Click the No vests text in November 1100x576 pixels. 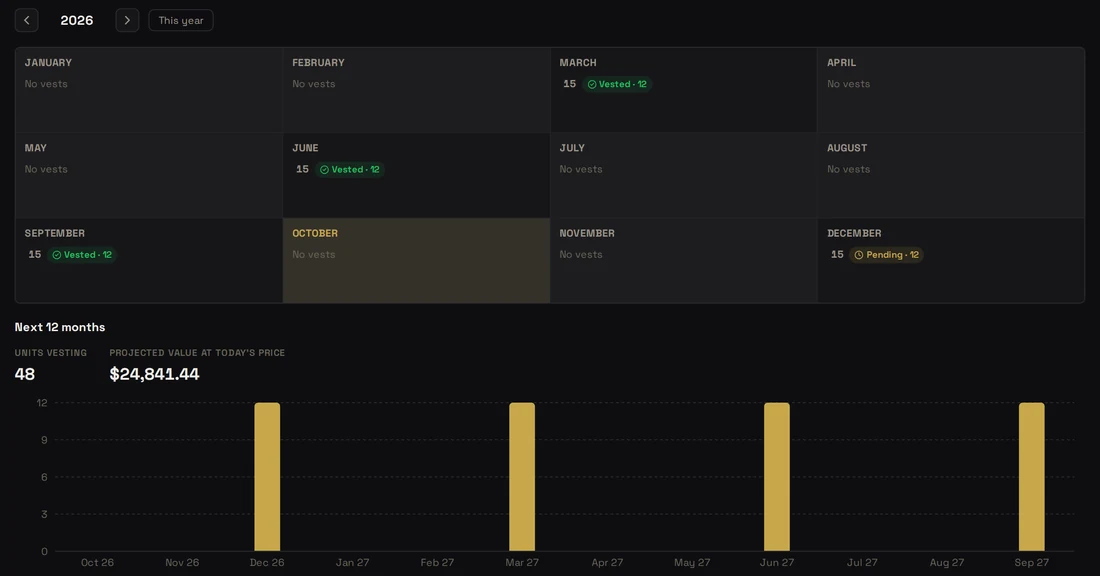tap(581, 255)
